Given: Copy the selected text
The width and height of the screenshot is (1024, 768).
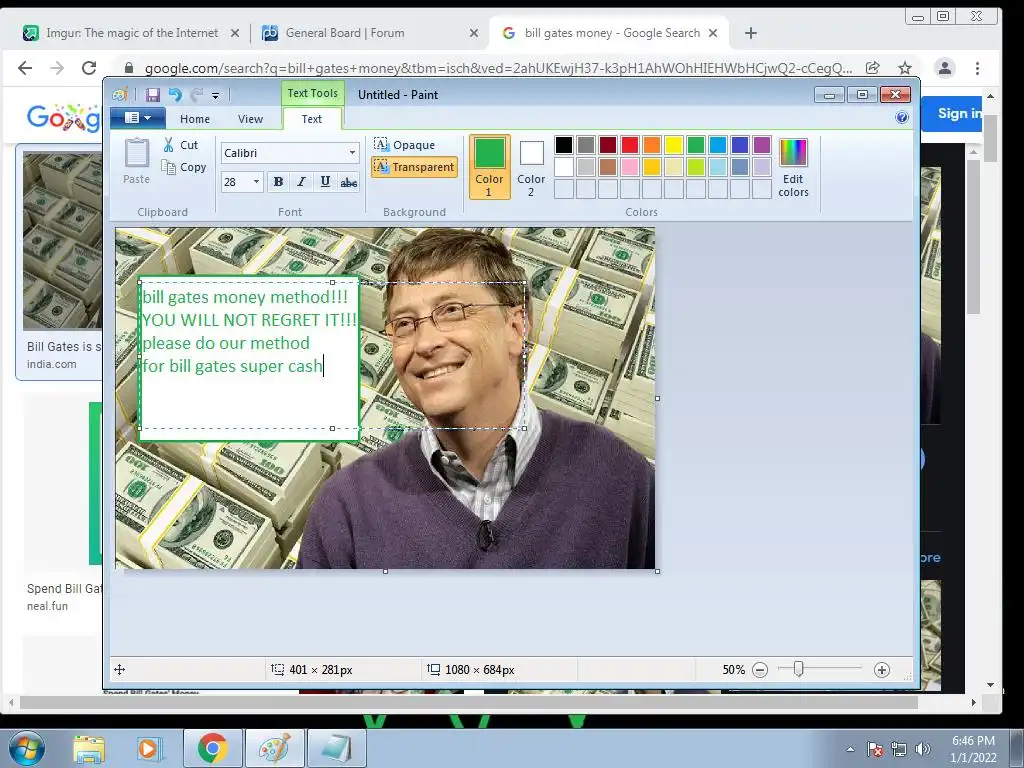Looking at the screenshot, I should pyautogui.click(x=184, y=167).
